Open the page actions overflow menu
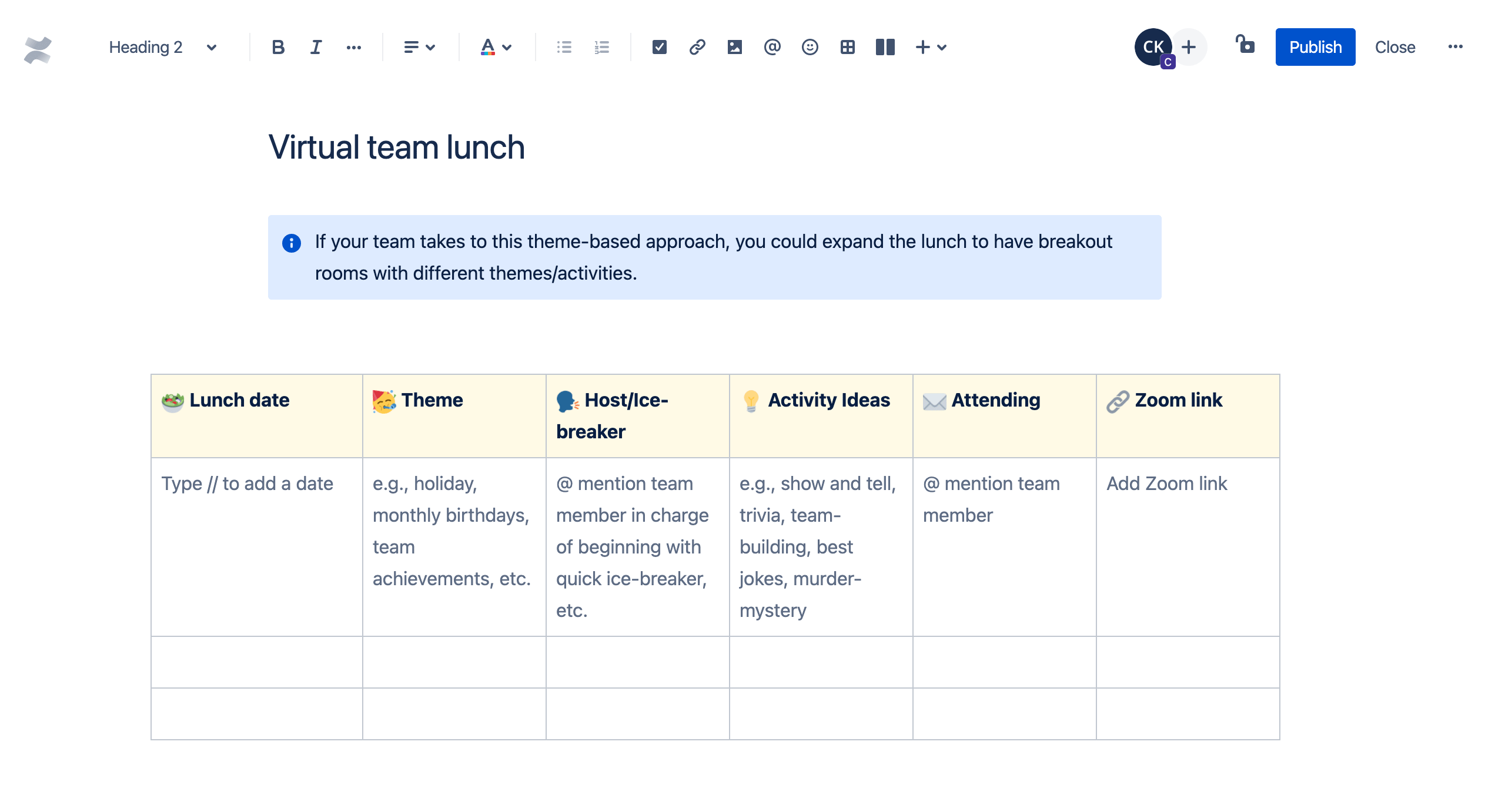This screenshot has width=1505, height=812. click(1456, 47)
